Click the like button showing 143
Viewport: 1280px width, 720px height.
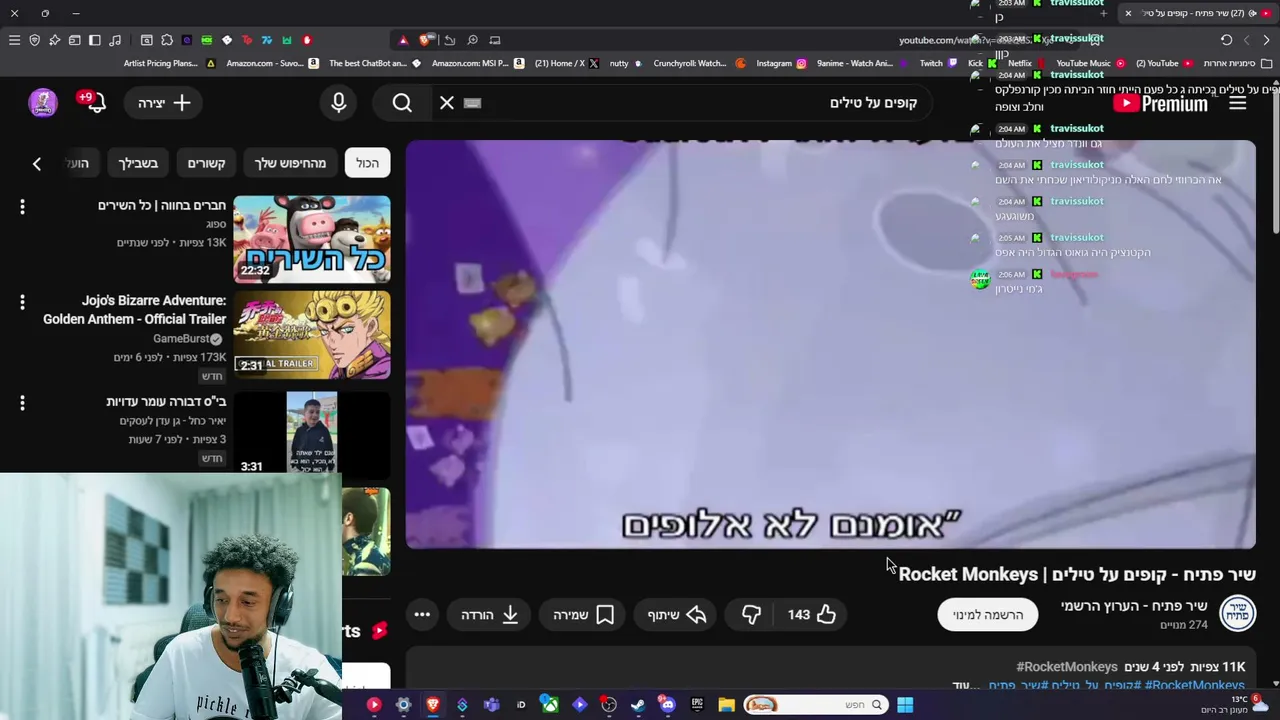click(x=812, y=615)
